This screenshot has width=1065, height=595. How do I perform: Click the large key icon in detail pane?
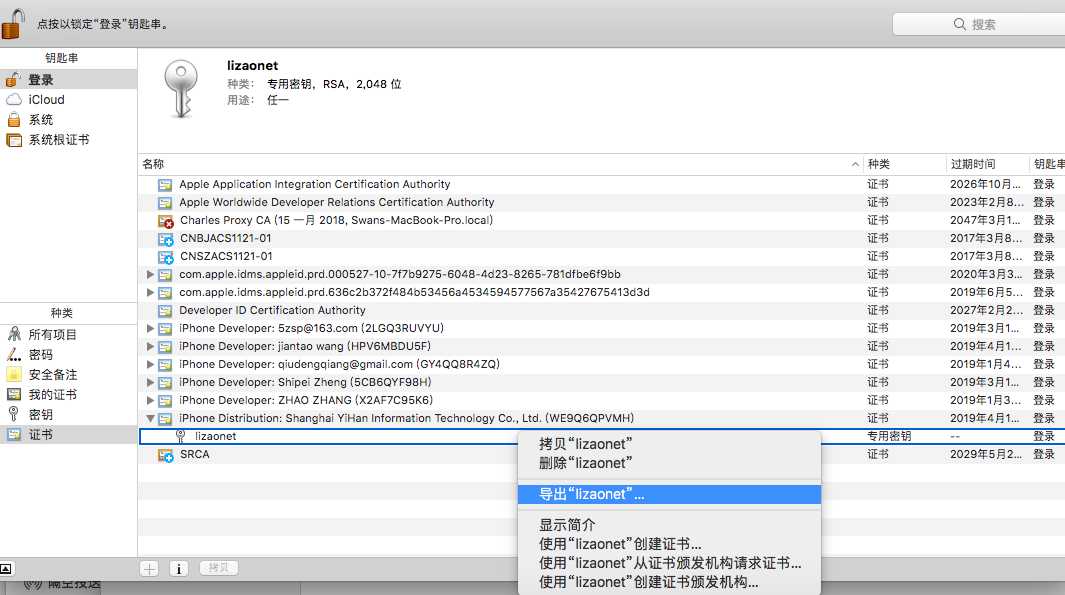click(x=181, y=89)
